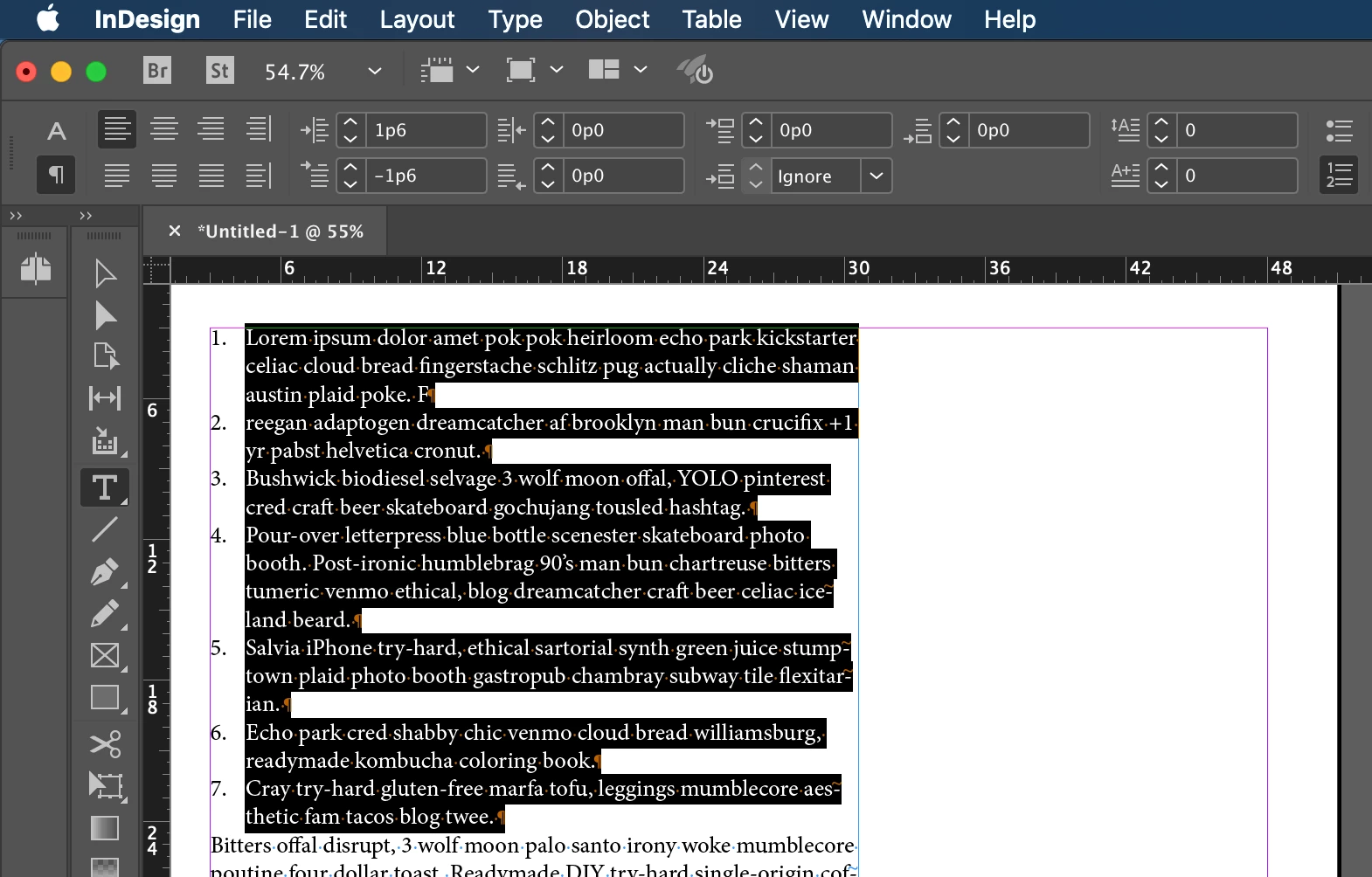
Task: Close the Untitled-1 document tab
Action: [175, 231]
